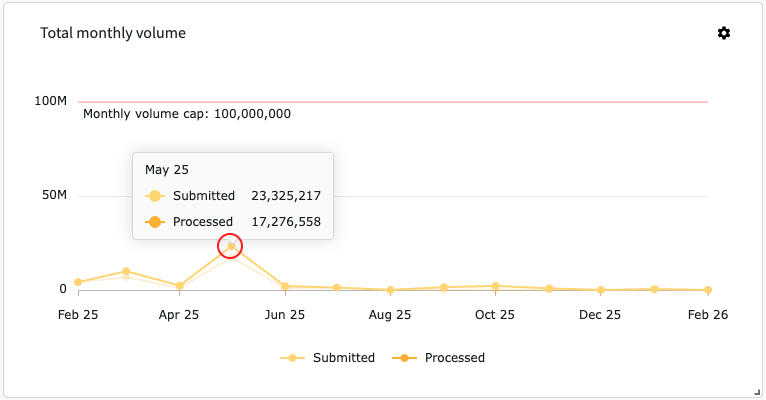Click the Feb 25 x-axis label
766x400 pixels.
78,315
